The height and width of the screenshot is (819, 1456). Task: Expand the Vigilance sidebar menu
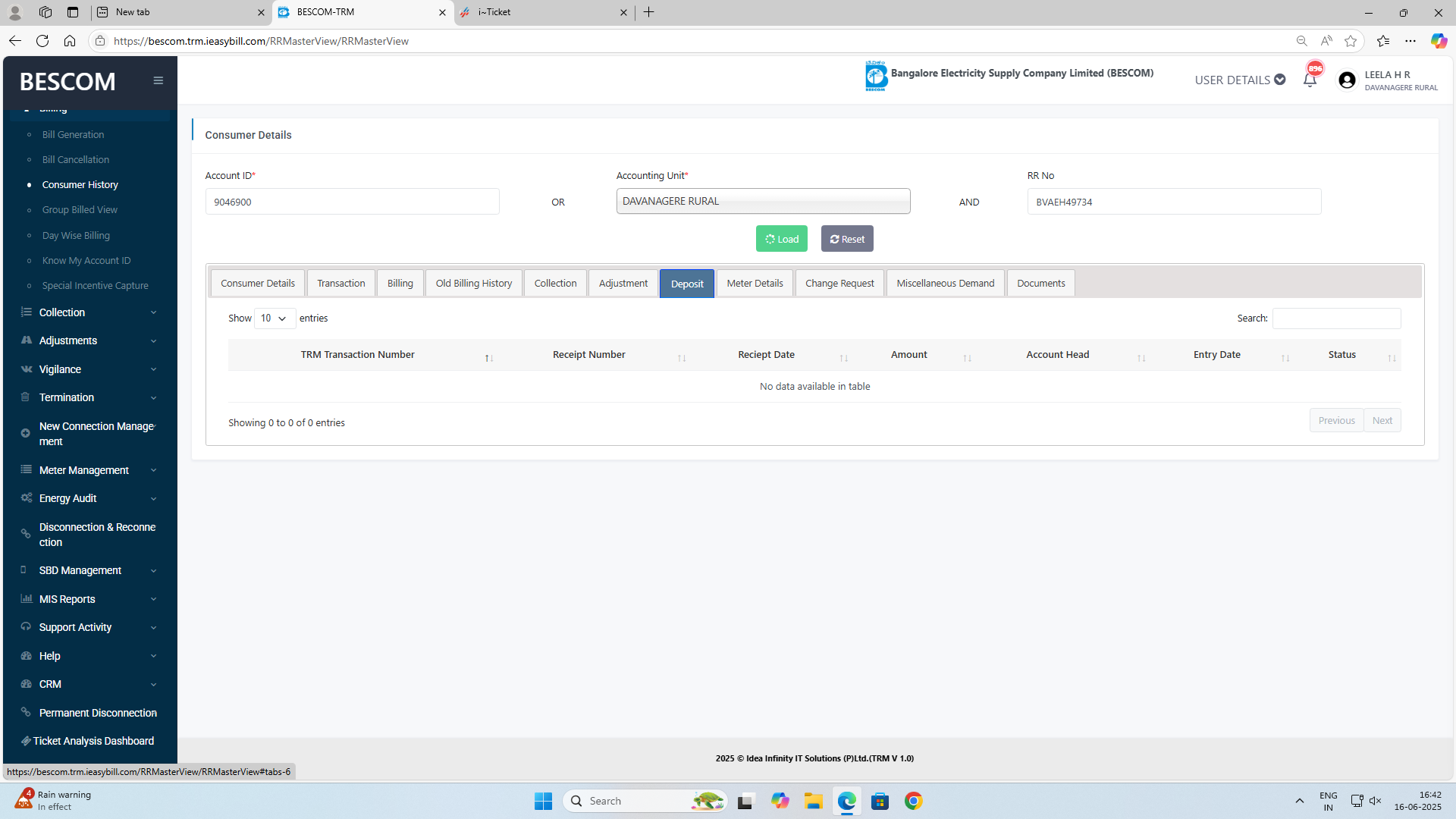[x=89, y=369]
